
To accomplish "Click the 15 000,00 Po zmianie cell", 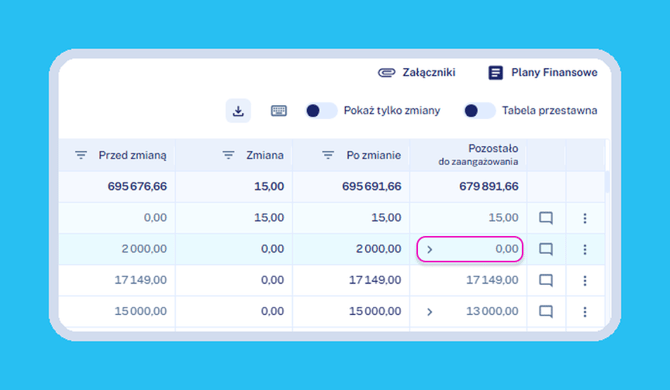I will coord(351,311).
